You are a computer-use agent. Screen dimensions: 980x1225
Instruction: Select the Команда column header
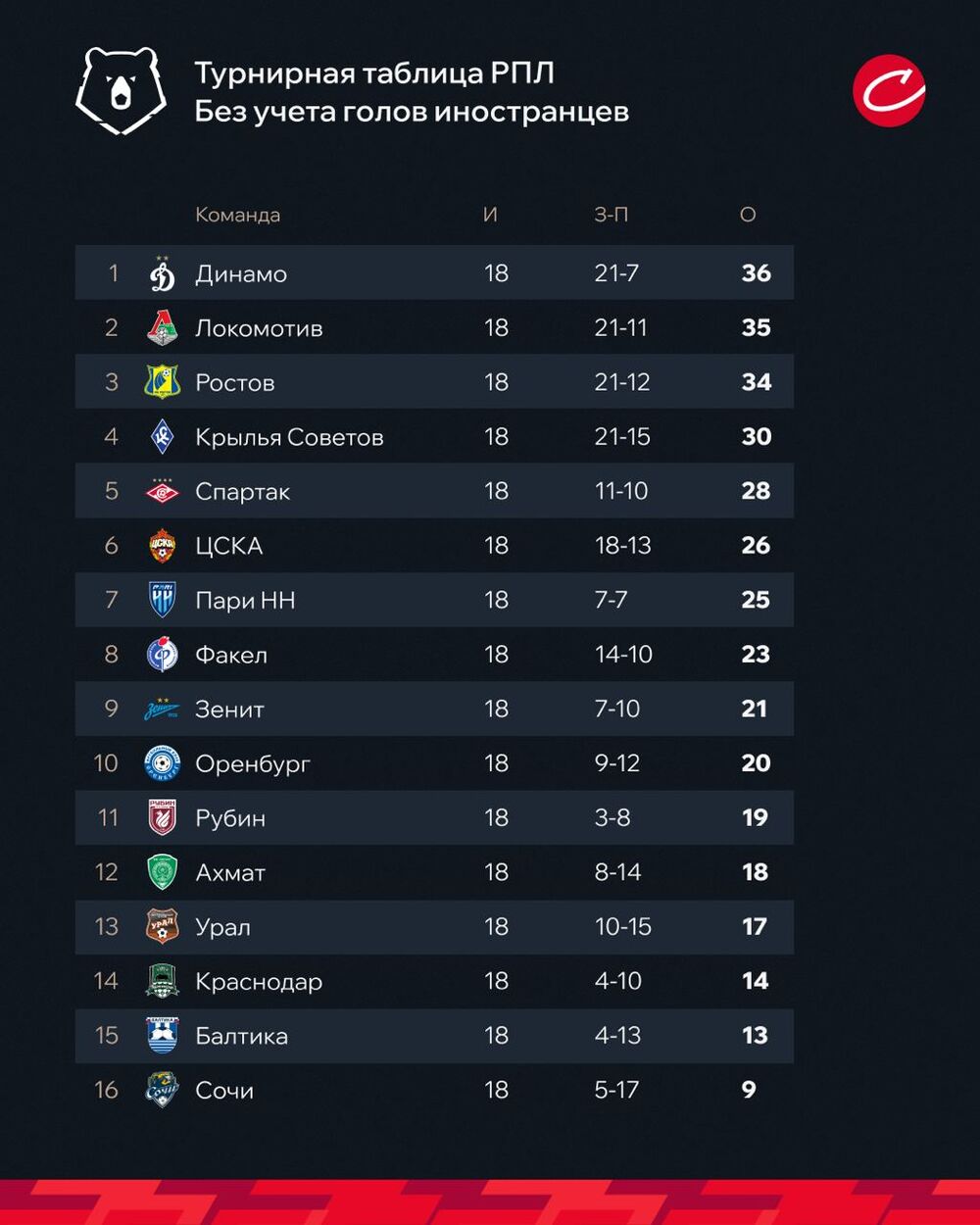coord(237,215)
